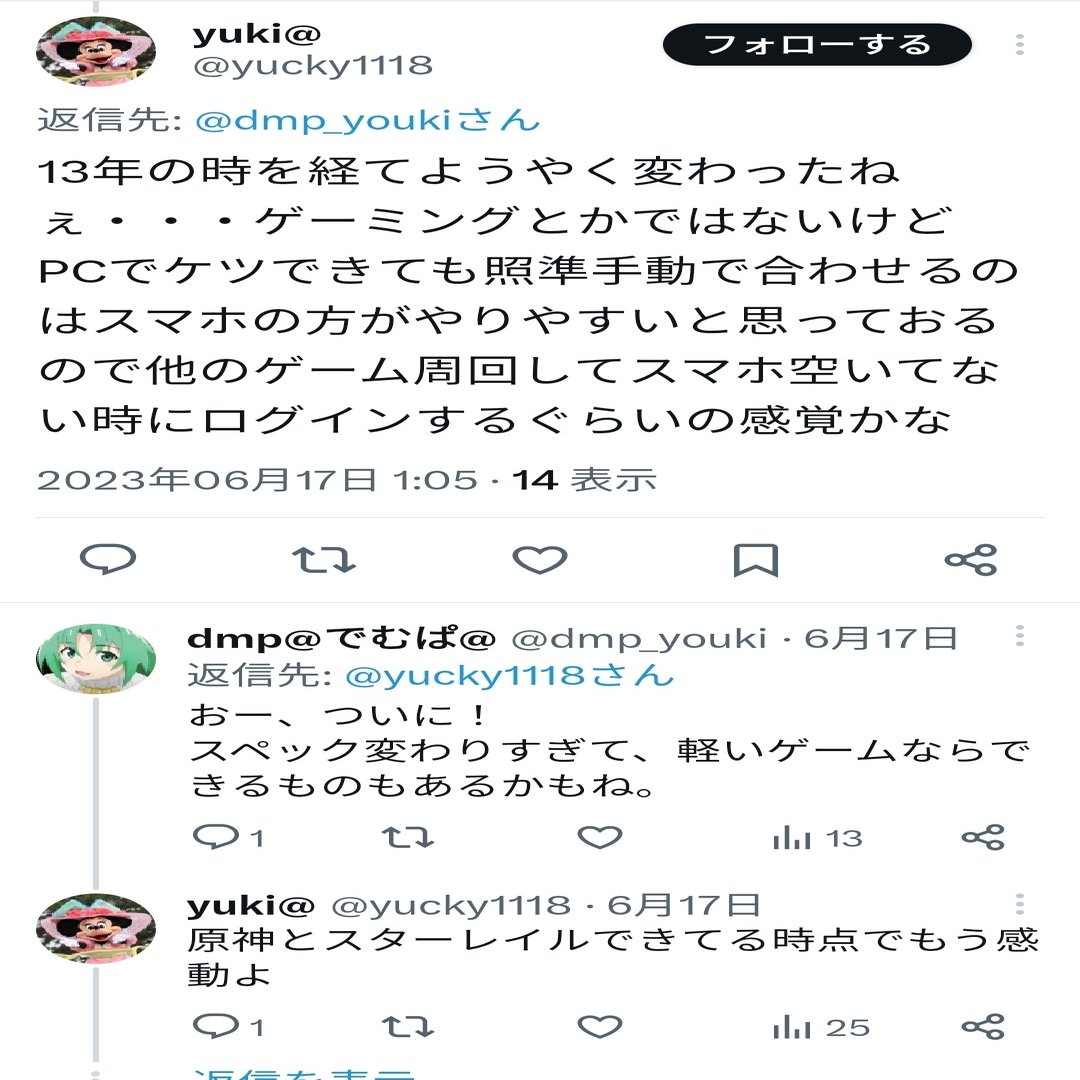
Task: Open more options for main tweet
Action: (1020, 44)
